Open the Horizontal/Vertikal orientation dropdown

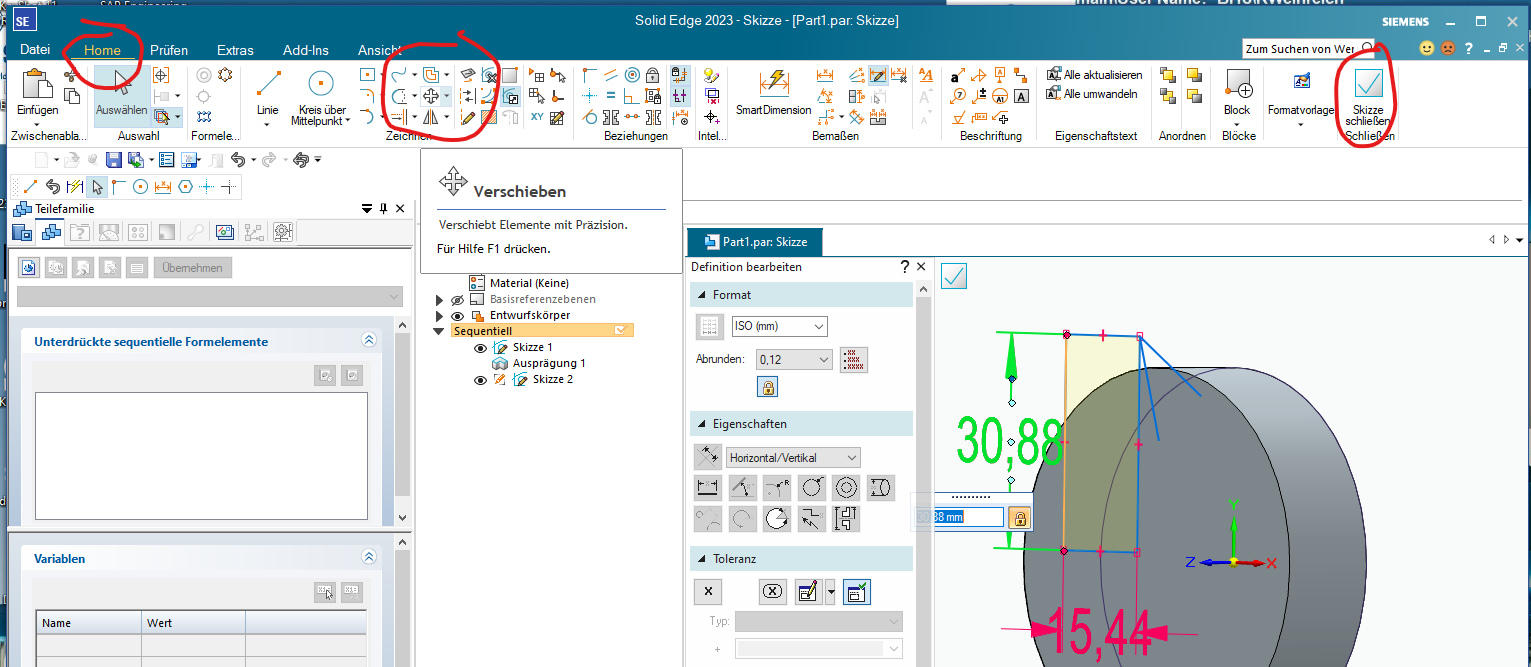793,457
